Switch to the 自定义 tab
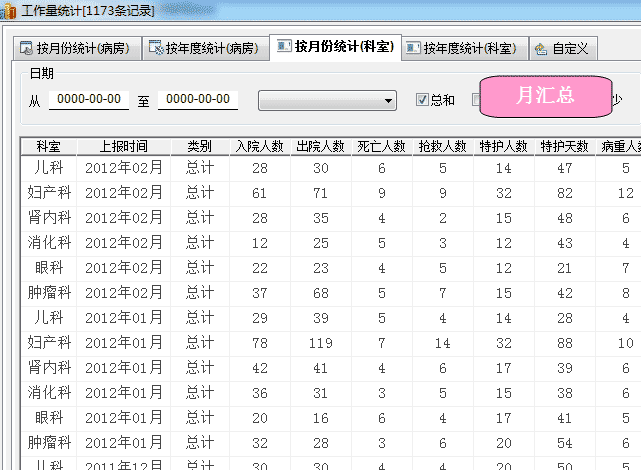The height and width of the screenshot is (470, 641). pyautogui.click(x=563, y=48)
